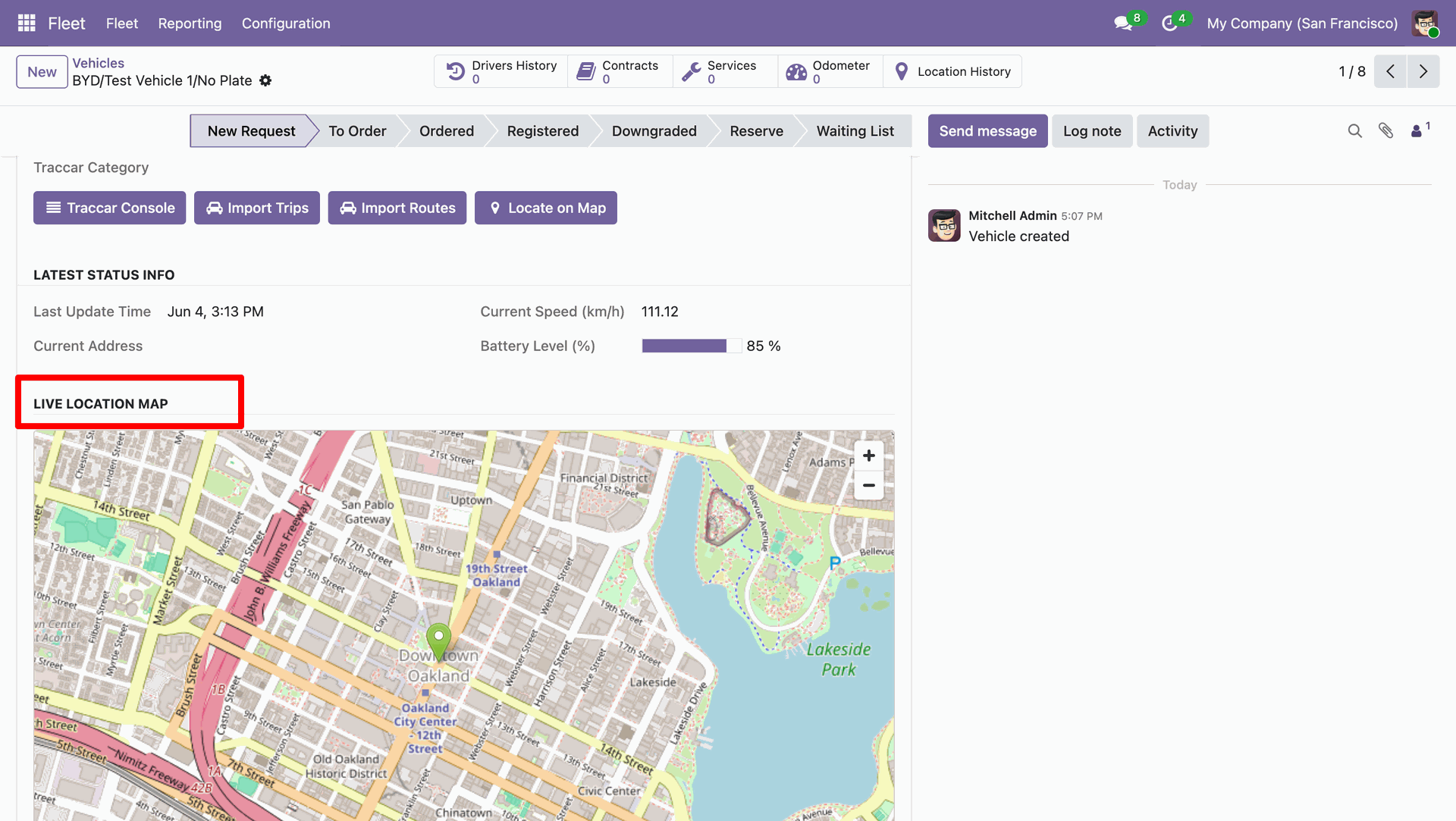Viewport: 1456px width, 821px height.
Task: Select the Reserve stage
Action: click(757, 131)
